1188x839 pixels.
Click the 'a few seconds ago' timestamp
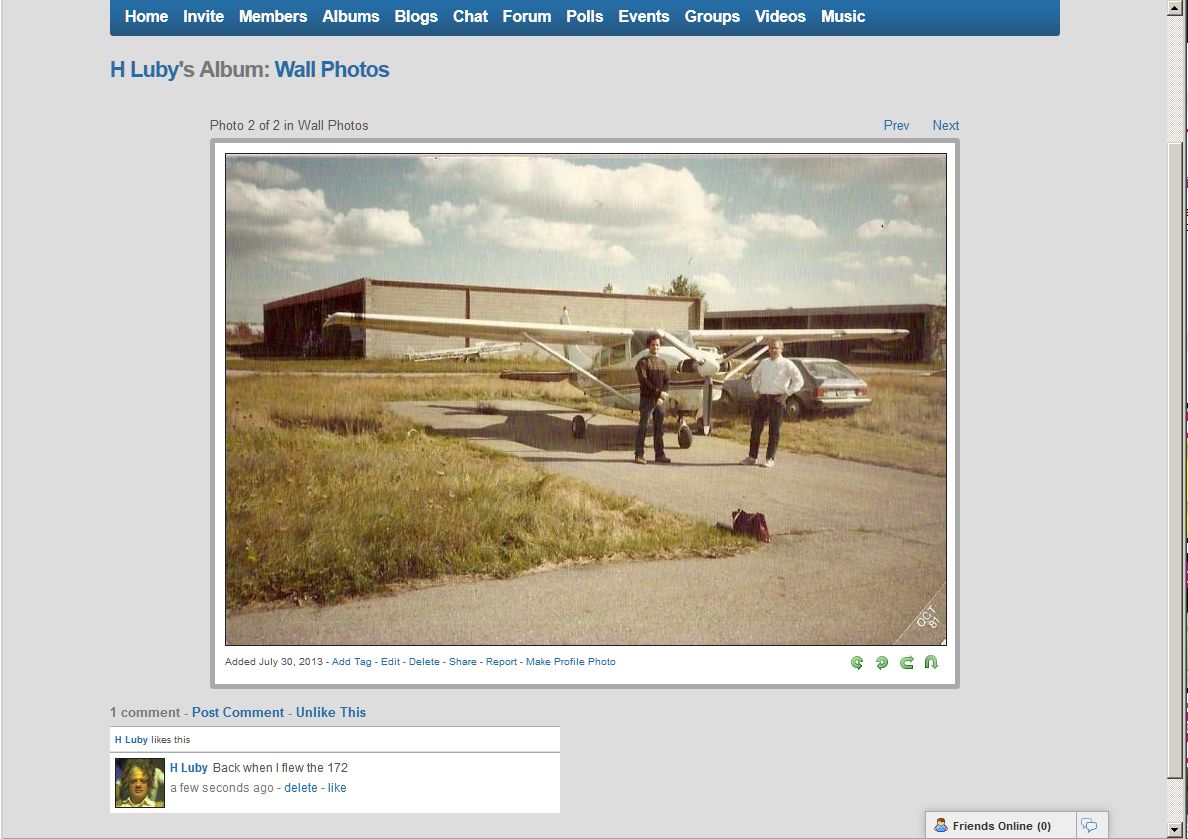point(221,788)
